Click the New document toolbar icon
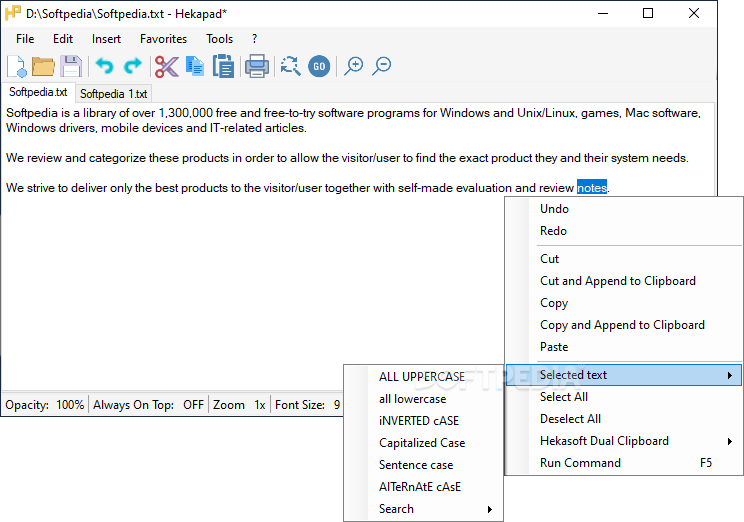Viewport: 744px width, 522px height. [x=17, y=66]
